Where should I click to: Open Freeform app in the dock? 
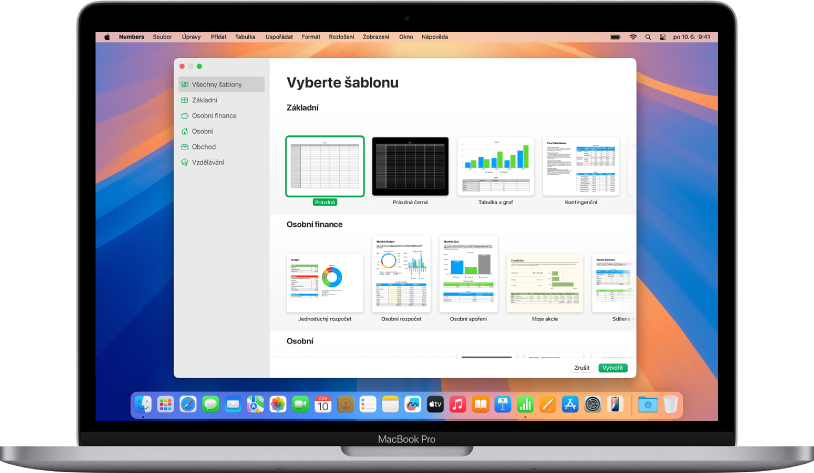tap(413, 404)
